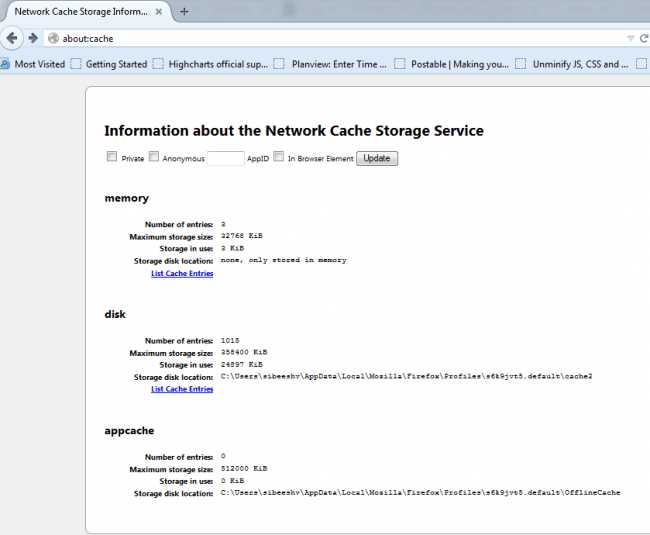Toggle the In Browser Element checkbox
This screenshot has width=650, height=535.
coord(279,156)
